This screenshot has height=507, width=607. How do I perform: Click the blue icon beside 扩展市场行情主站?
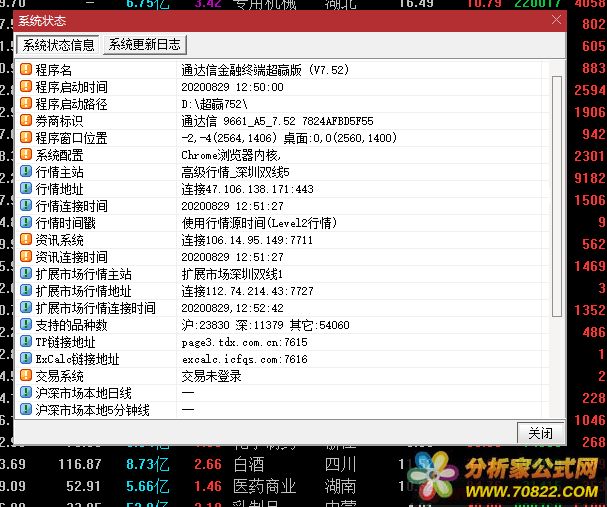pyautogui.click(x=26, y=273)
